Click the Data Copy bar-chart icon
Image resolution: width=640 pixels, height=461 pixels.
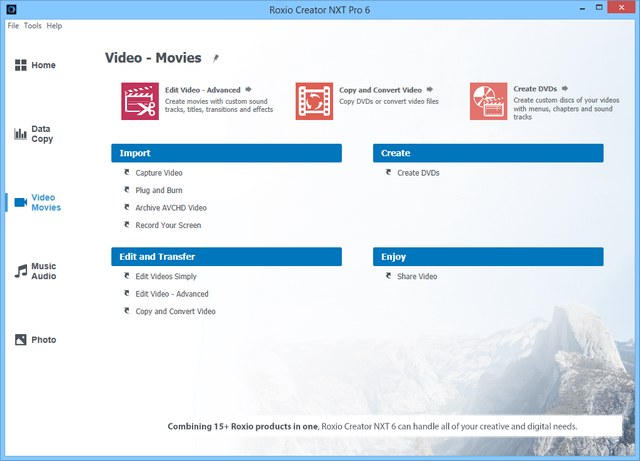[20, 134]
